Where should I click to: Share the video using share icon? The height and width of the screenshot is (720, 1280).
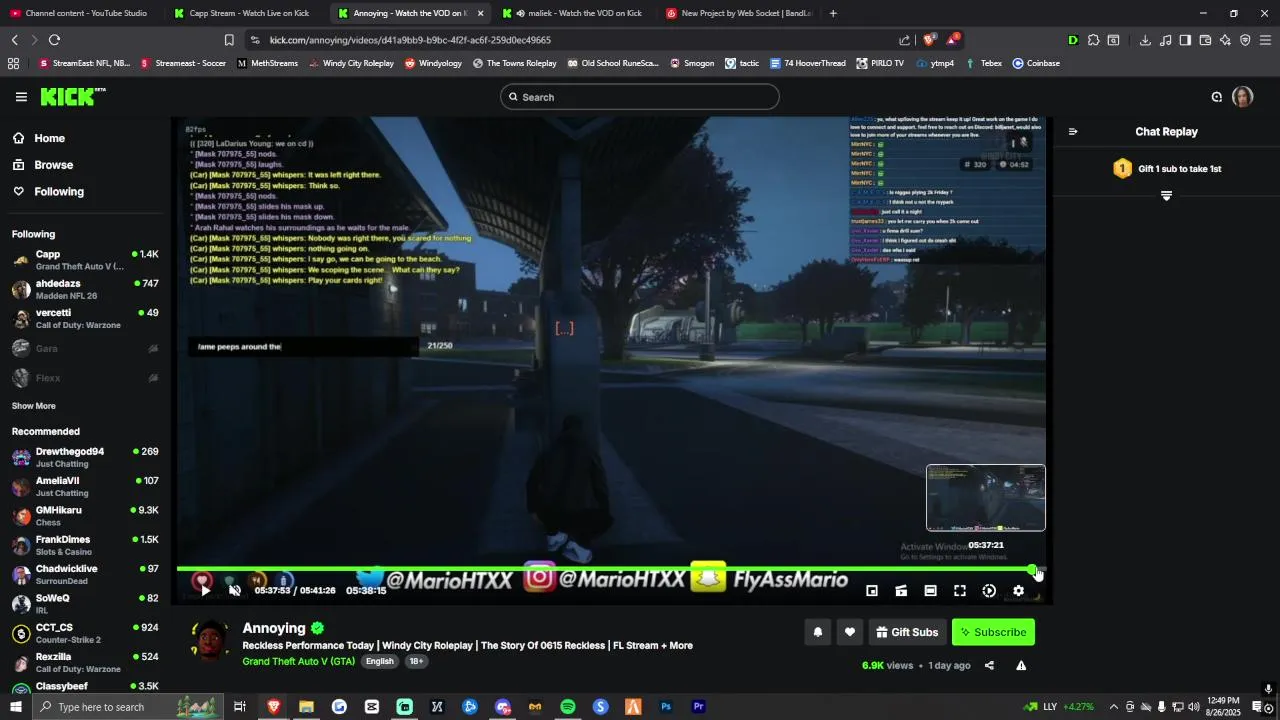coord(989,666)
